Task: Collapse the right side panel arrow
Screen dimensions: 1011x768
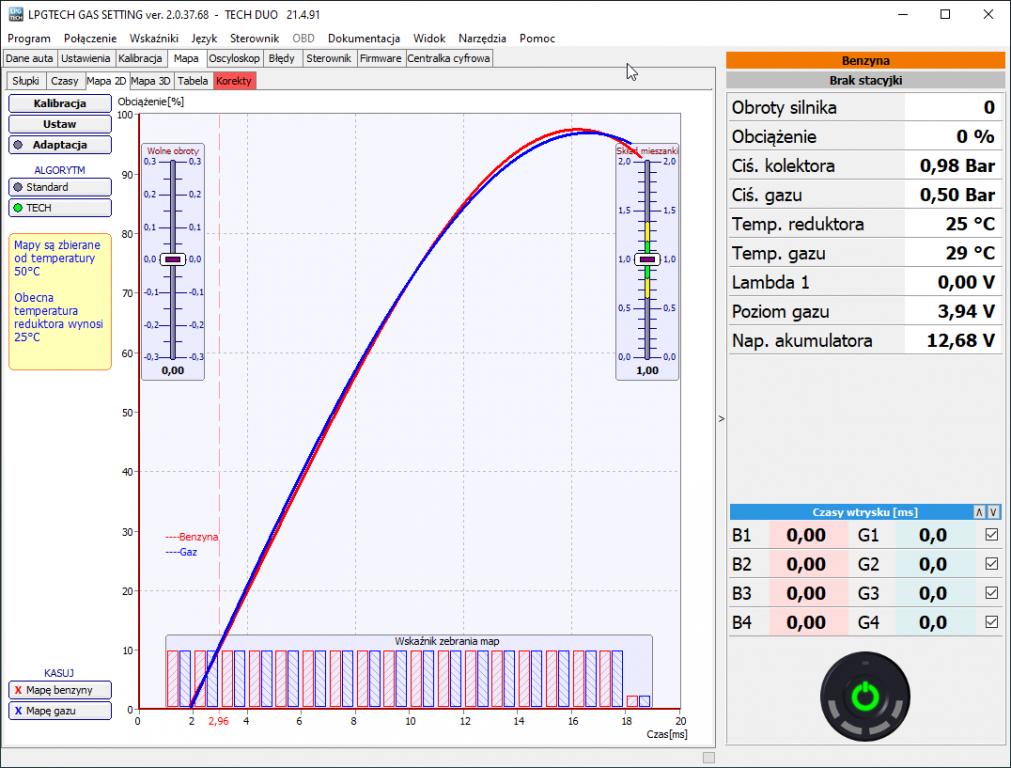Action: click(x=721, y=418)
